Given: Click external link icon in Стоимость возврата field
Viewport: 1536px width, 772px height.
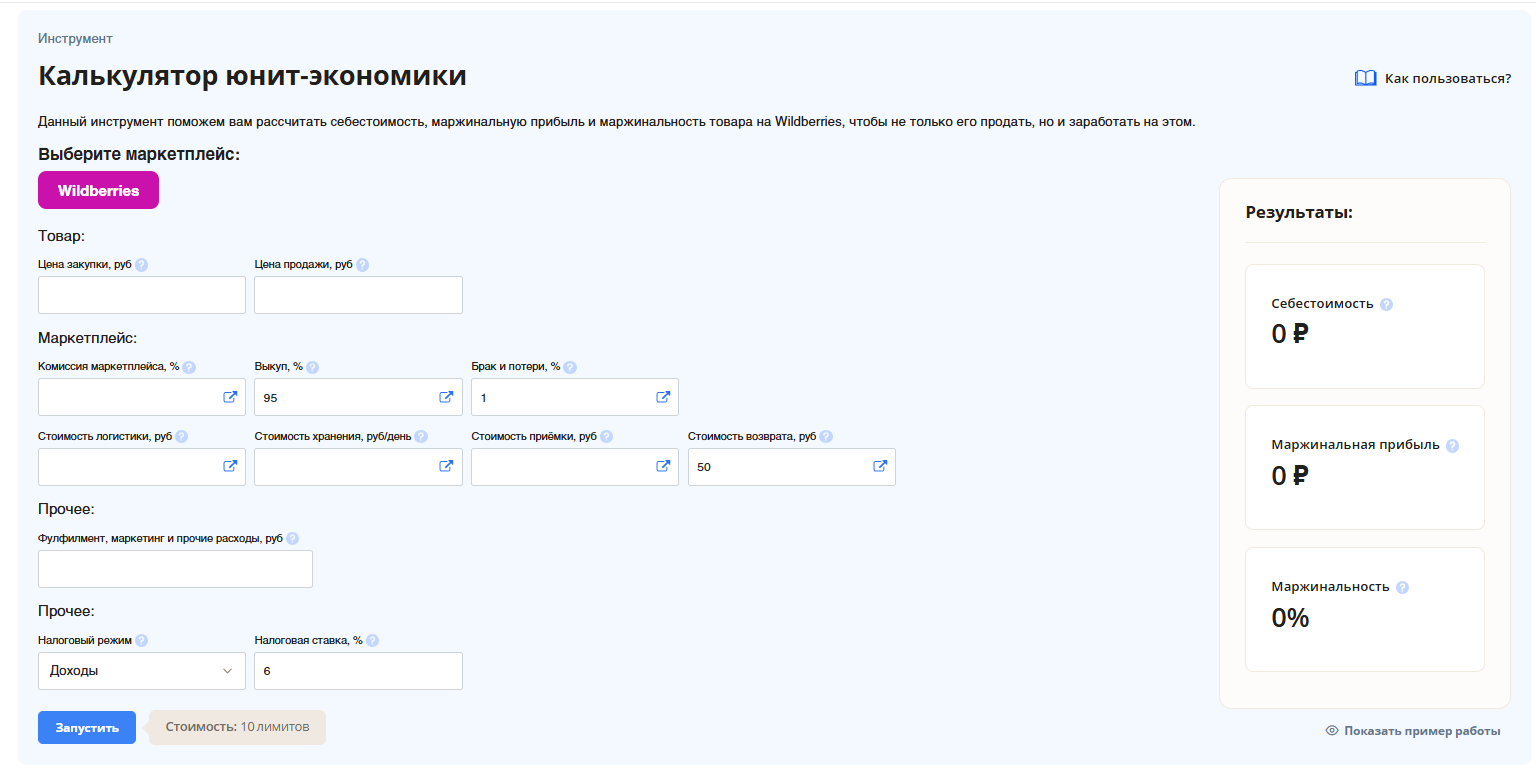Looking at the screenshot, I should click(x=880, y=466).
